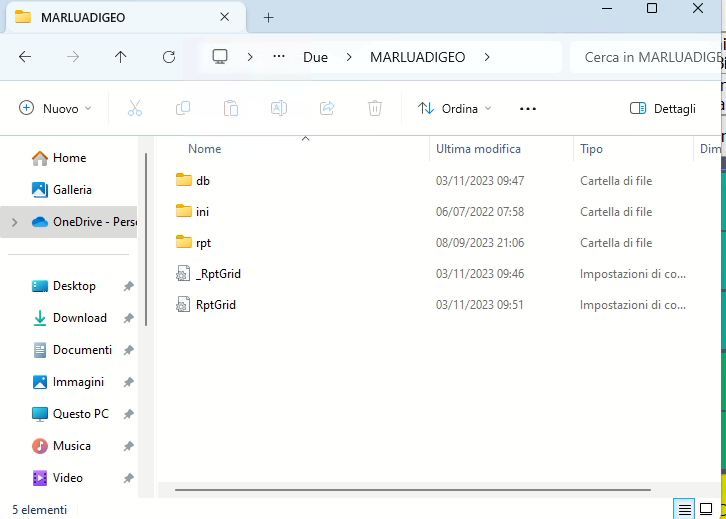Click the Cerca in MARLUADIGEO search box
726x519 pixels.
650,57
